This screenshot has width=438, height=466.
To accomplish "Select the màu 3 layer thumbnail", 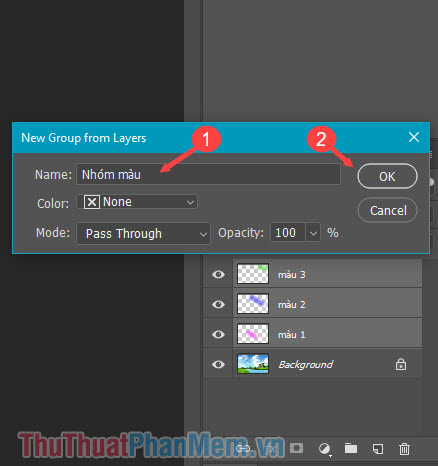I will pos(253,274).
